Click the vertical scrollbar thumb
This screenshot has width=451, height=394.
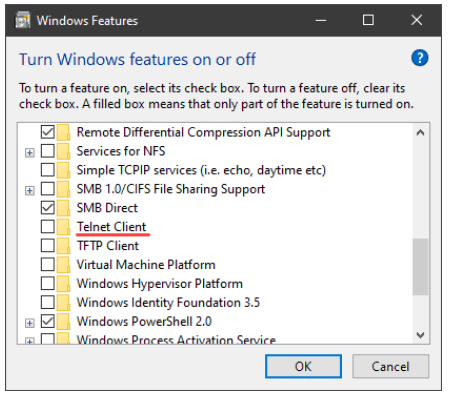[420, 267]
